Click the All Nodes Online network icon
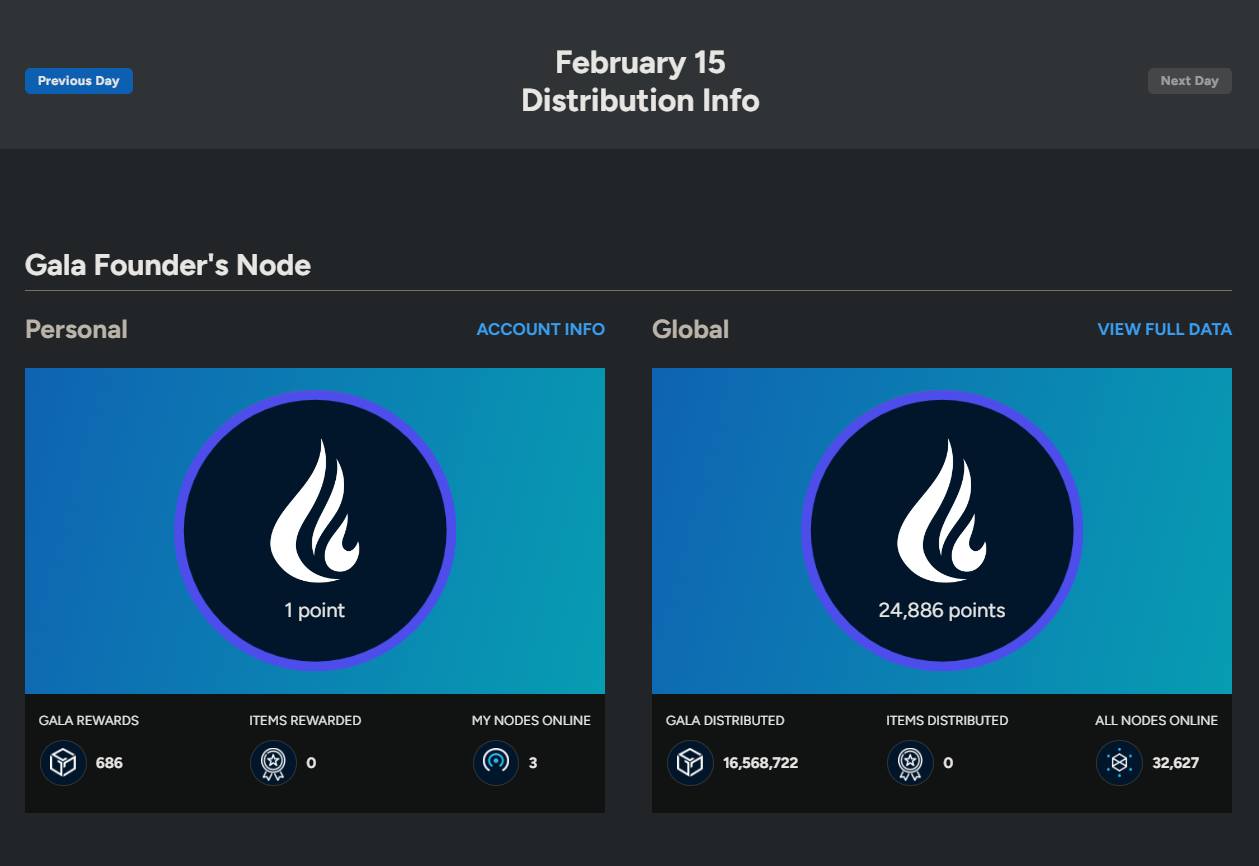The height and width of the screenshot is (866, 1259). click(1119, 763)
